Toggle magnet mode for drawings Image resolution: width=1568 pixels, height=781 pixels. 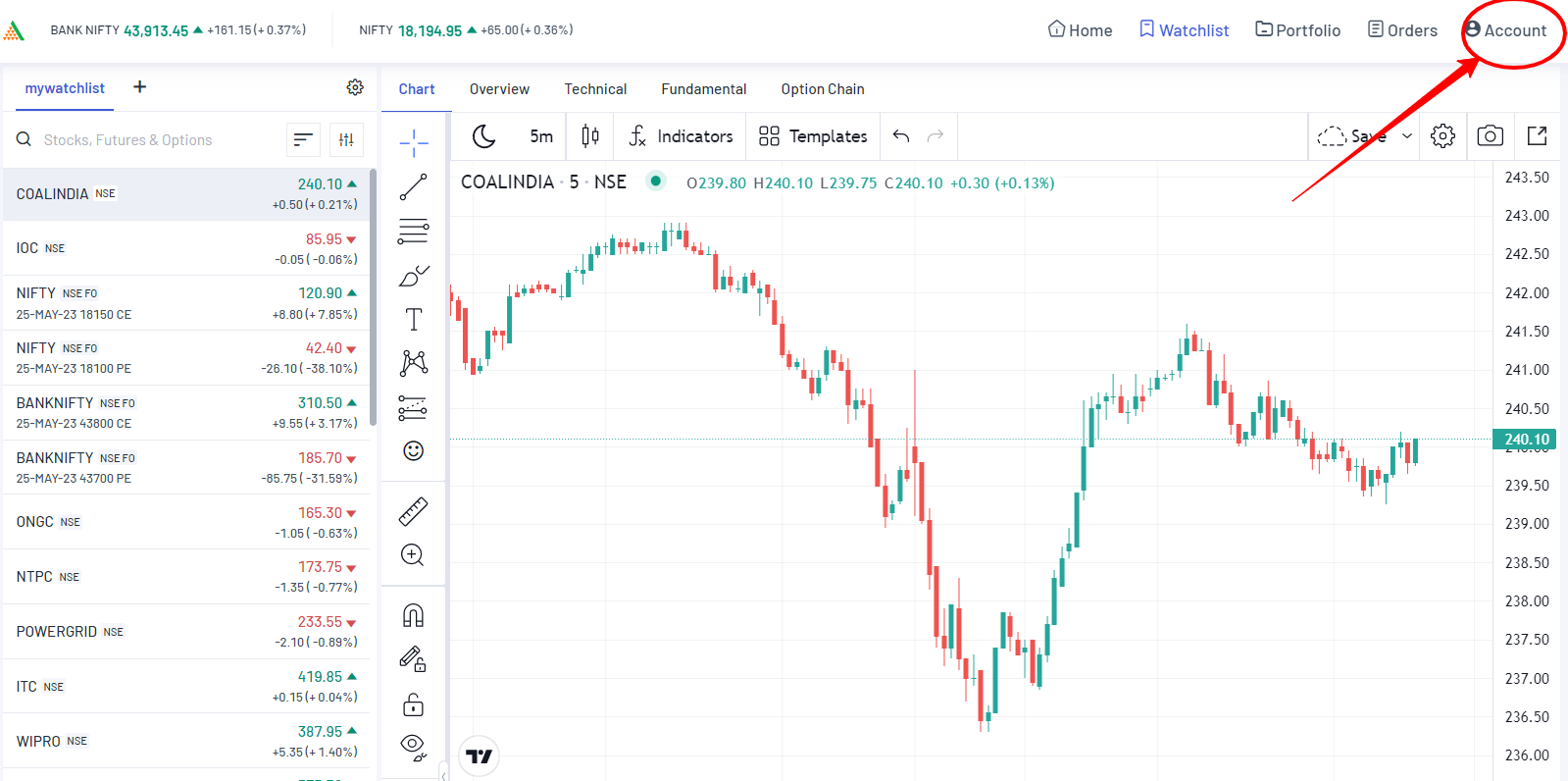(414, 615)
